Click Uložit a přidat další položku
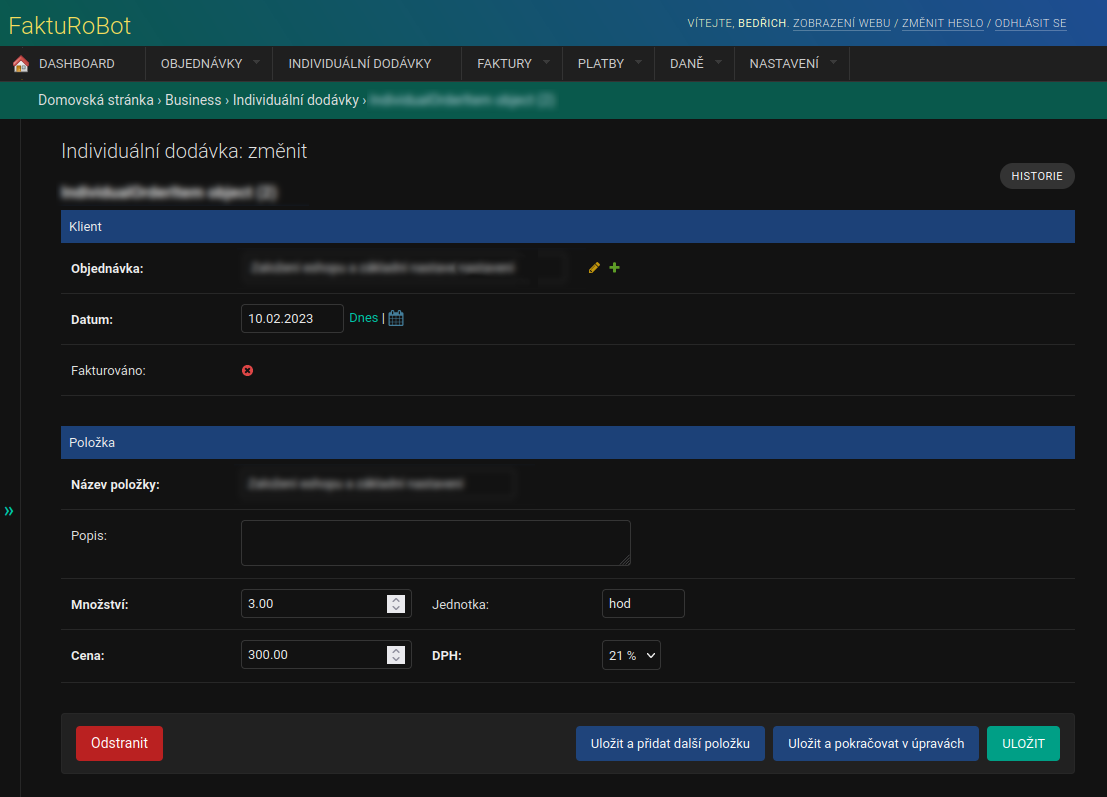1107x797 pixels. point(670,744)
